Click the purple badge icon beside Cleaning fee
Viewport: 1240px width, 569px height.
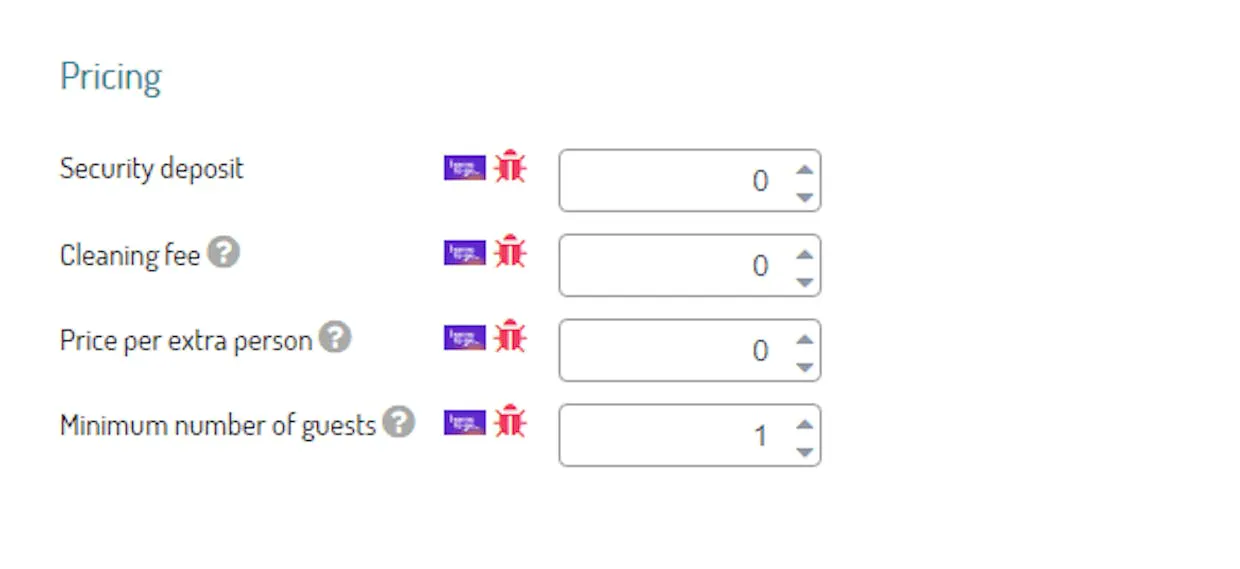coord(465,253)
